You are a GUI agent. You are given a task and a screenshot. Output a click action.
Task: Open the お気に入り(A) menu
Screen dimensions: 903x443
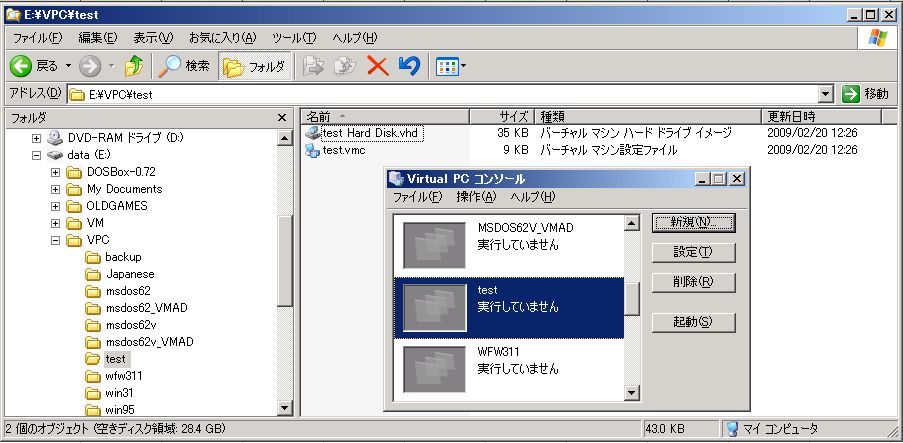[222, 38]
